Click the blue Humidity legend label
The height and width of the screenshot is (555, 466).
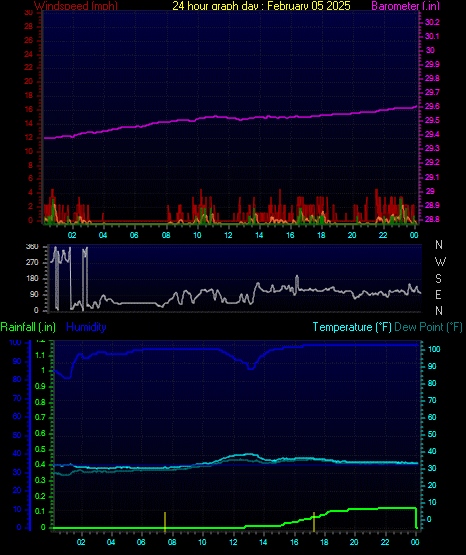(x=86, y=327)
